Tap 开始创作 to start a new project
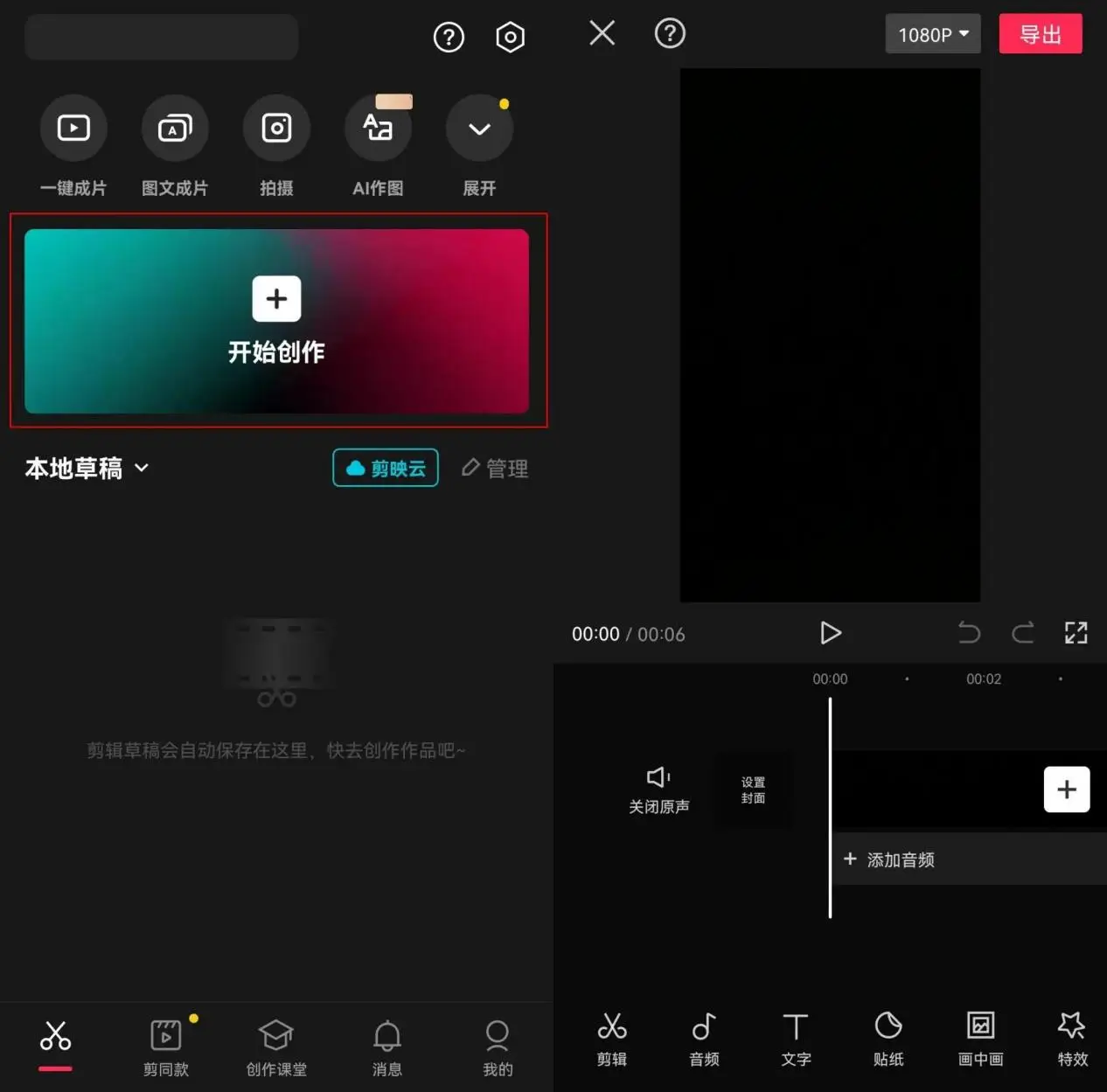Screen dimensions: 1107x1092 click(x=277, y=321)
